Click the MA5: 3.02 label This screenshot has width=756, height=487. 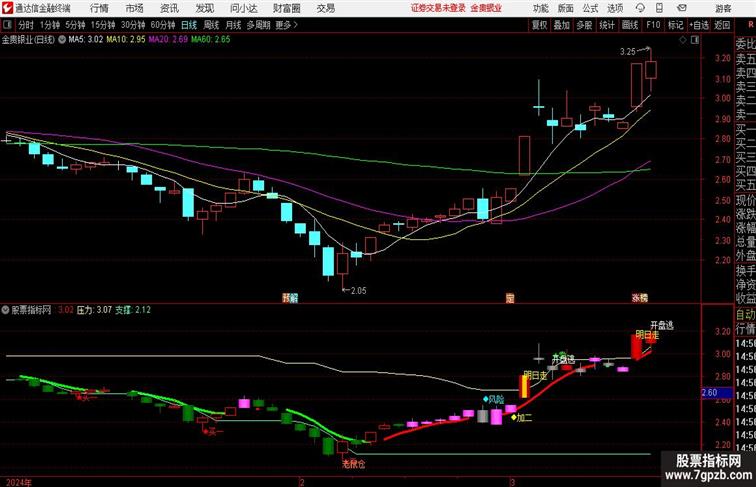pos(86,40)
